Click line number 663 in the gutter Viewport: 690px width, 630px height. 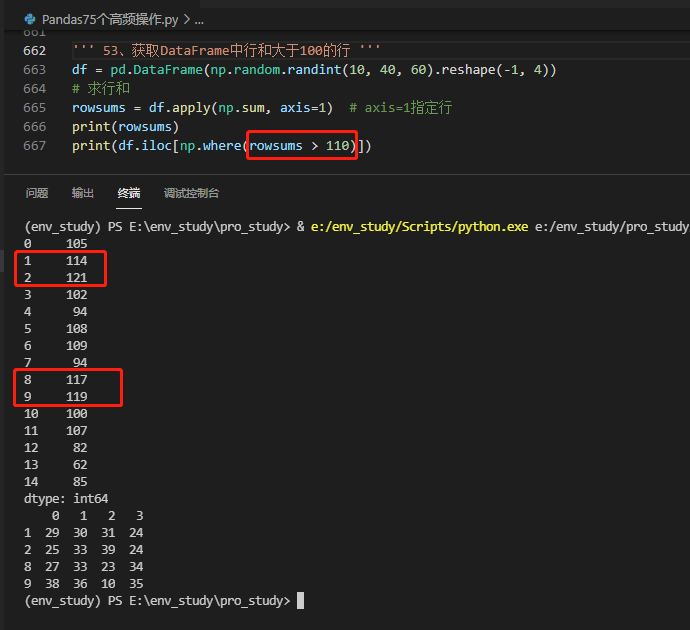34,70
